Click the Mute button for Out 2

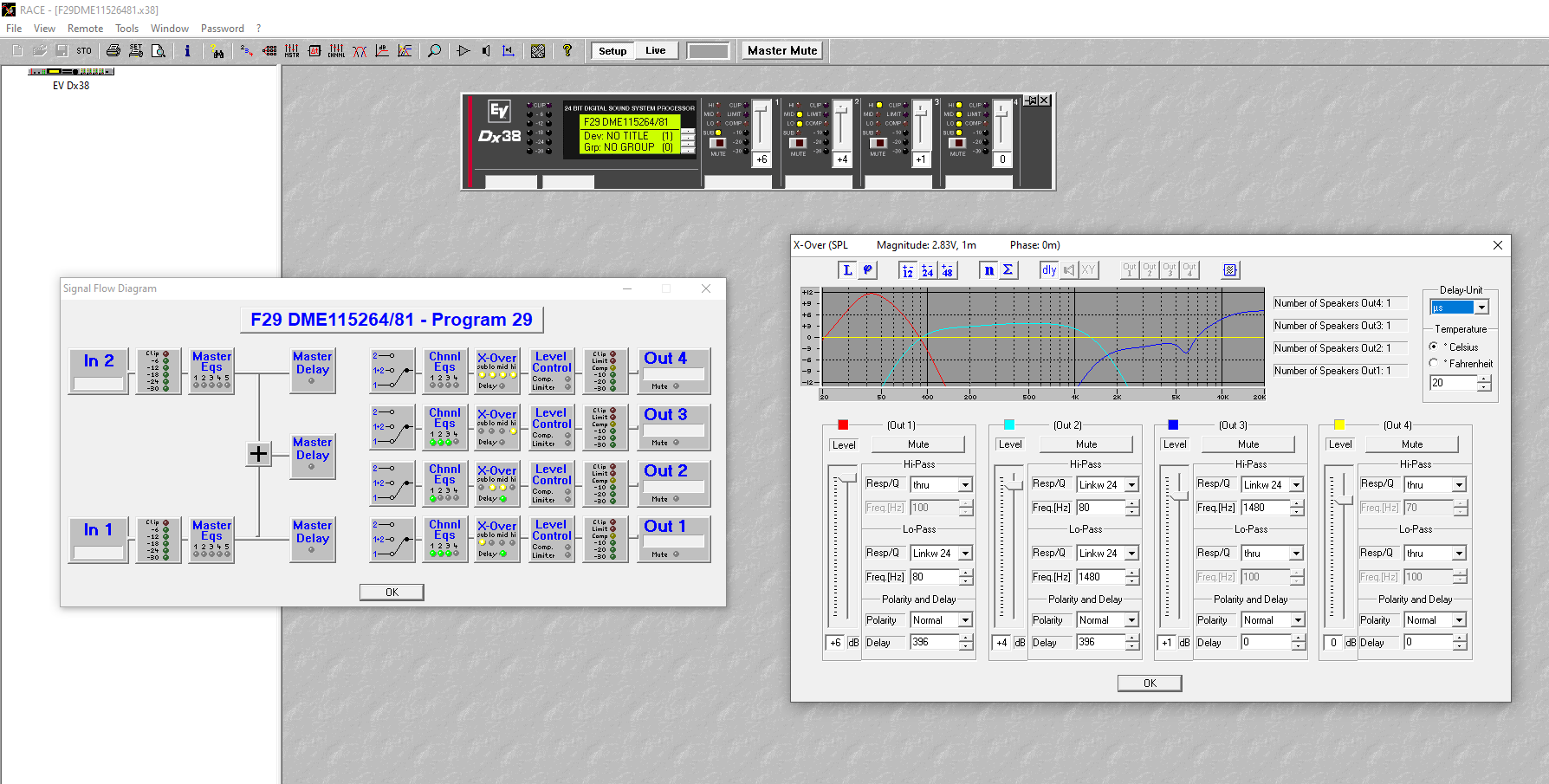[1086, 444]
